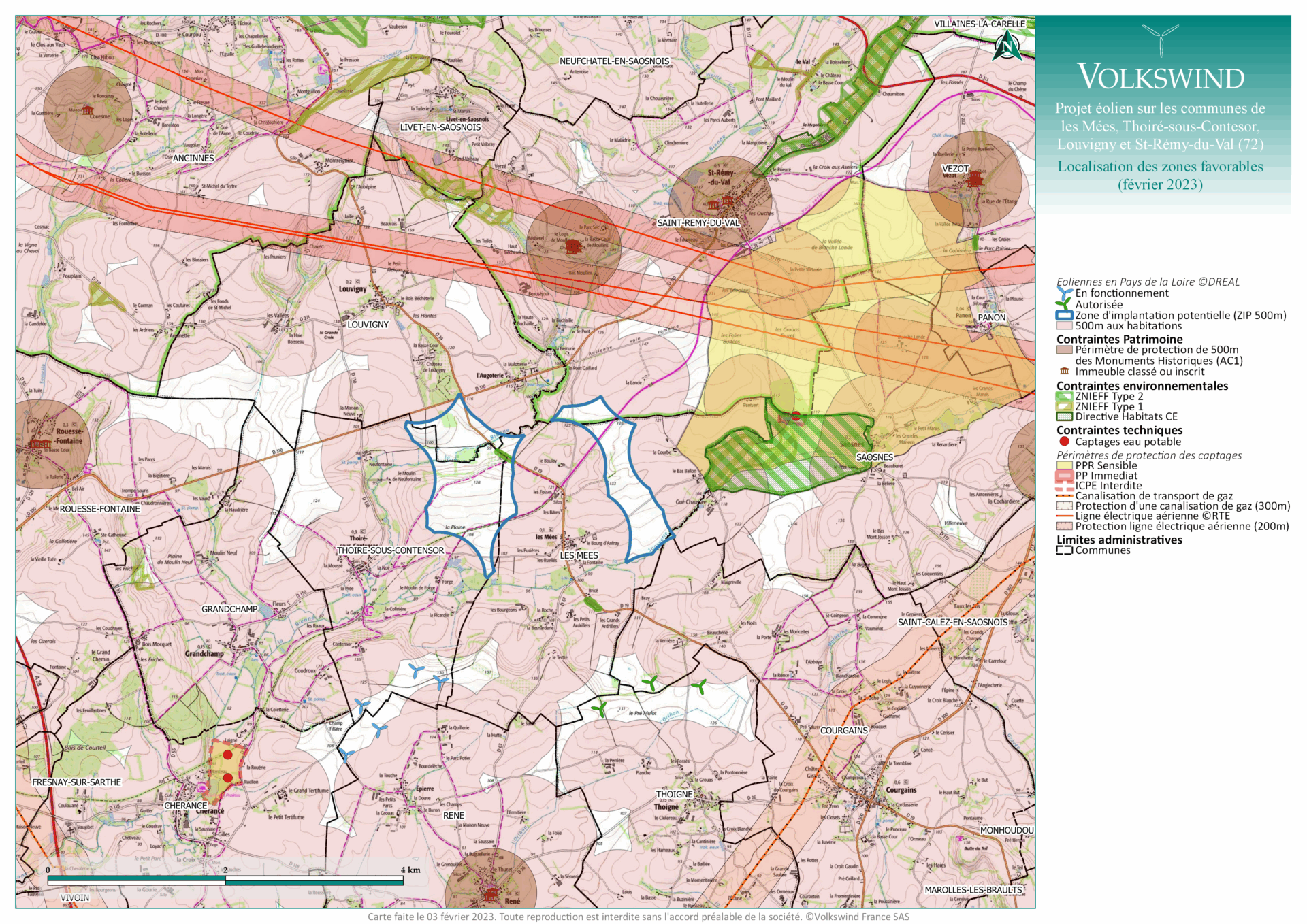1307x924 pixels.
Task: Click the blue 'Autorisée' turbine legend icon
Action: (x=1064, y=304)
